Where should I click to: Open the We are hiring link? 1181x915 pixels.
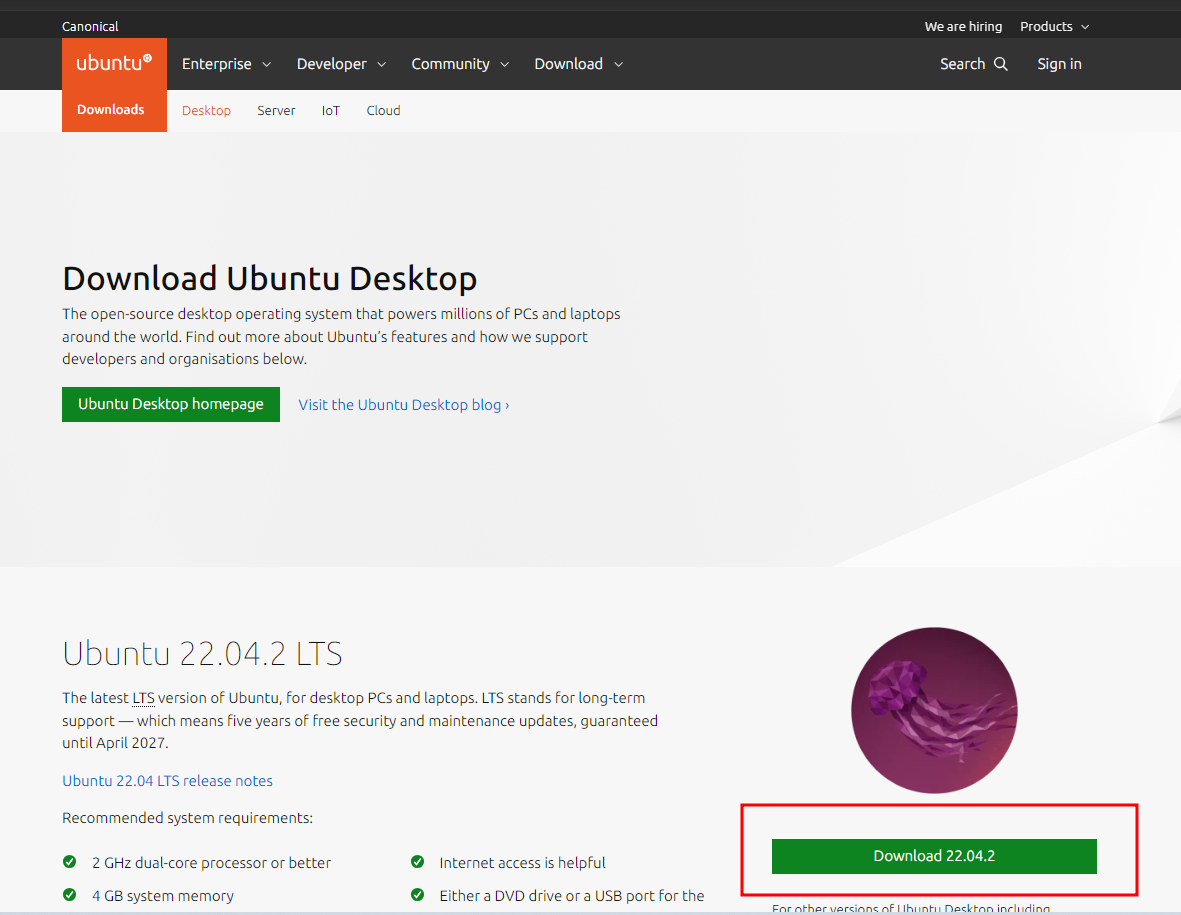(x=963, y=26)
